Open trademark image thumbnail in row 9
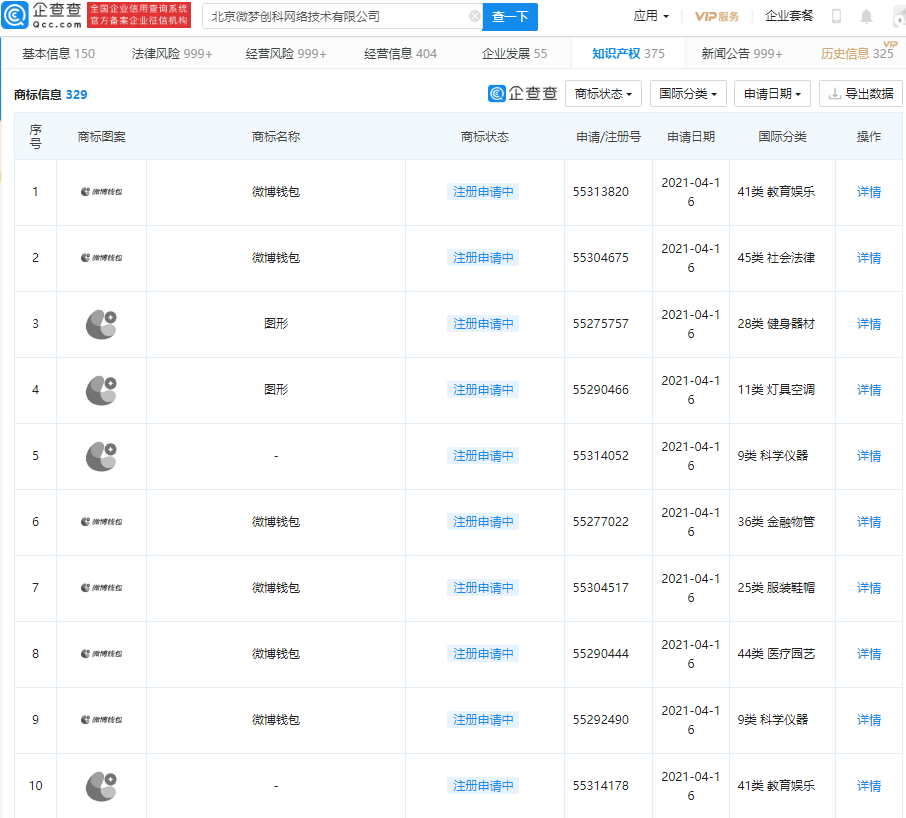The width and height of the screenshot is (906, 818). point(102,720)
